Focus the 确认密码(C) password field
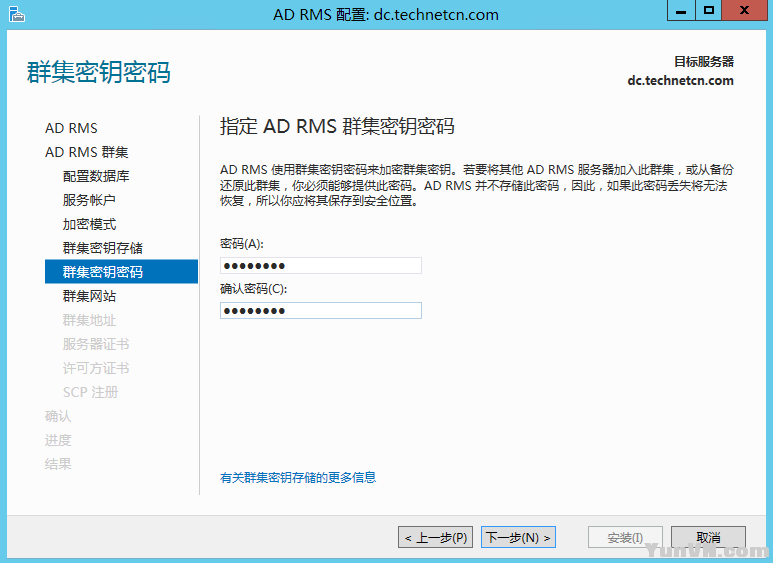This screenshot has width=773, height=563. (321, 311)
